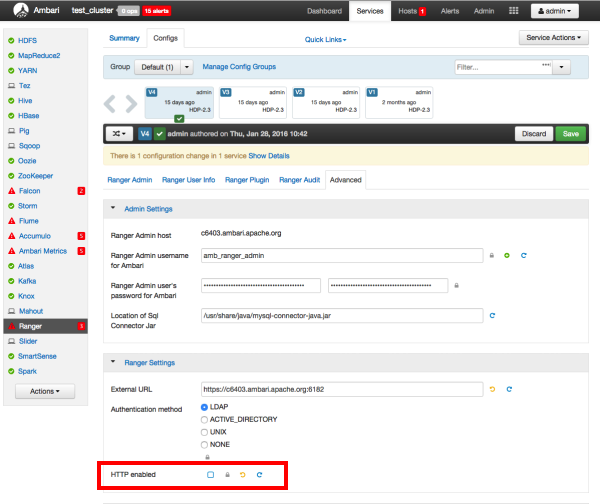Open the Summary tab
Image resolution: width=600 pixels, height=504 pixels.
[124, 38]
